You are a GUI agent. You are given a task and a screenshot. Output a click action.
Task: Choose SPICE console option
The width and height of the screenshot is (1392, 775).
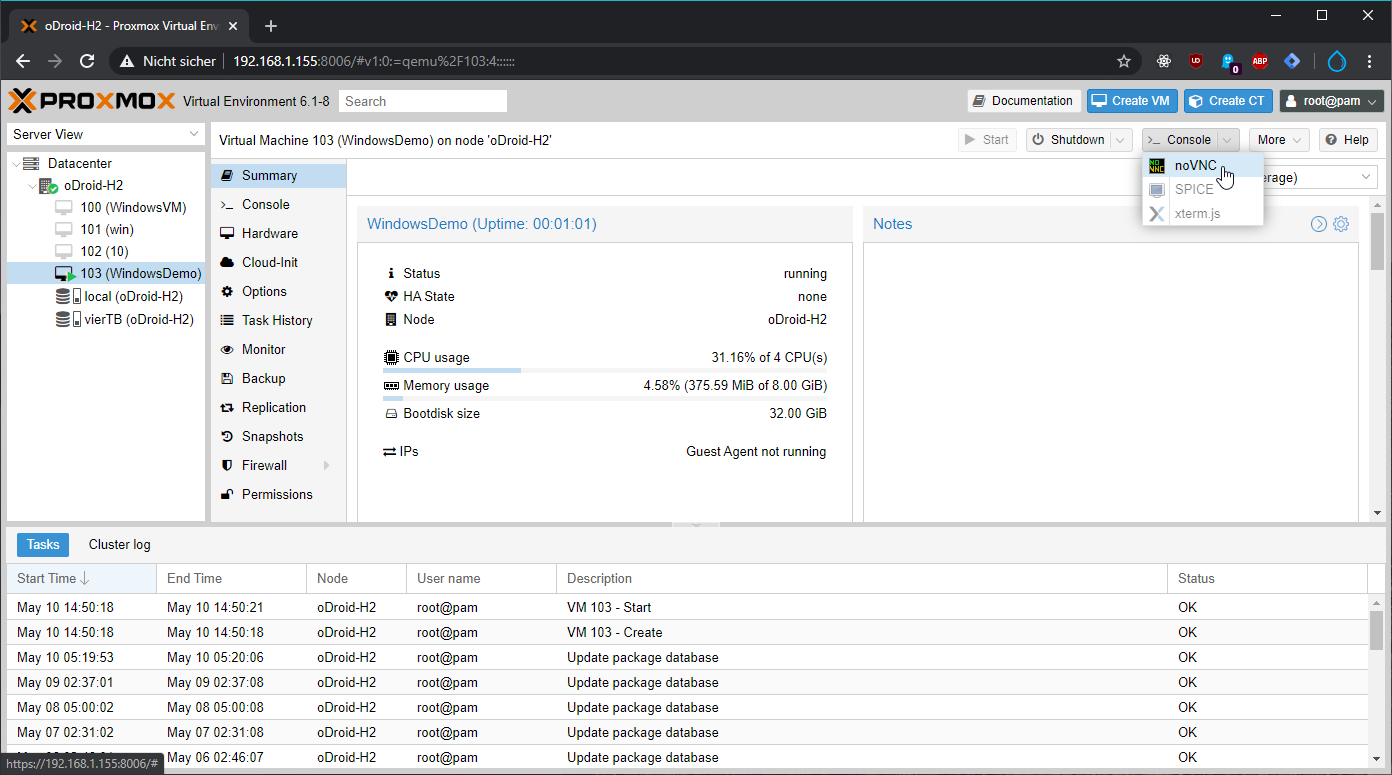pyautogui.click(x=1203, y=190)
